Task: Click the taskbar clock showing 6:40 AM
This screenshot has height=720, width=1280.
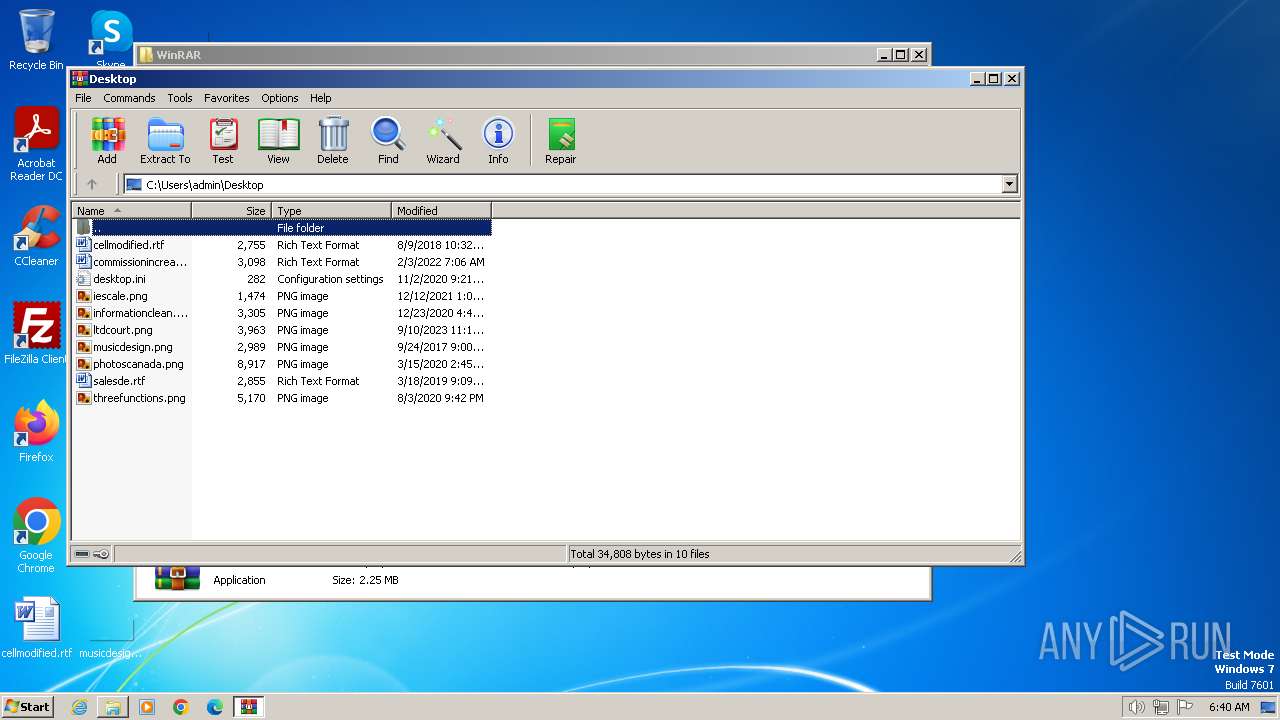Action: (1229, 707)
